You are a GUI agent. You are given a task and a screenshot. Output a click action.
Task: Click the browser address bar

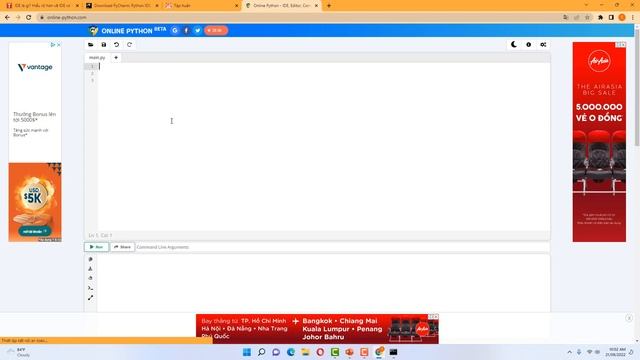click(x=298, y=18)
